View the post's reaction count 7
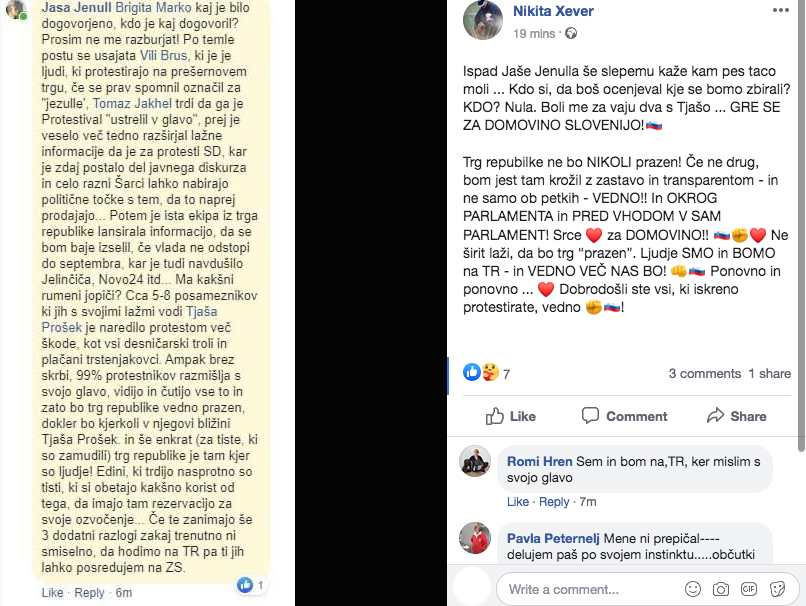The height and width of the screenshot is (606, 806). pyautogui.click(x=506, y=374)
